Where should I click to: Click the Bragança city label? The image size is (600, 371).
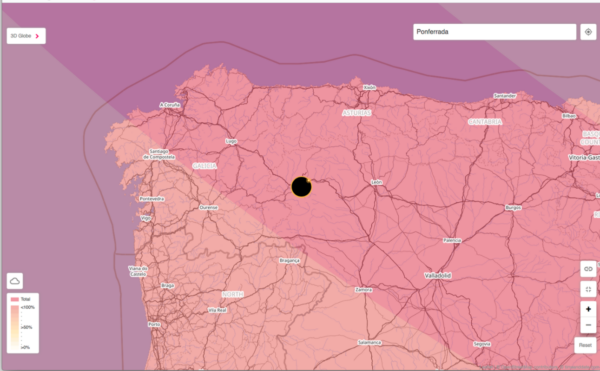coord(289,260)
